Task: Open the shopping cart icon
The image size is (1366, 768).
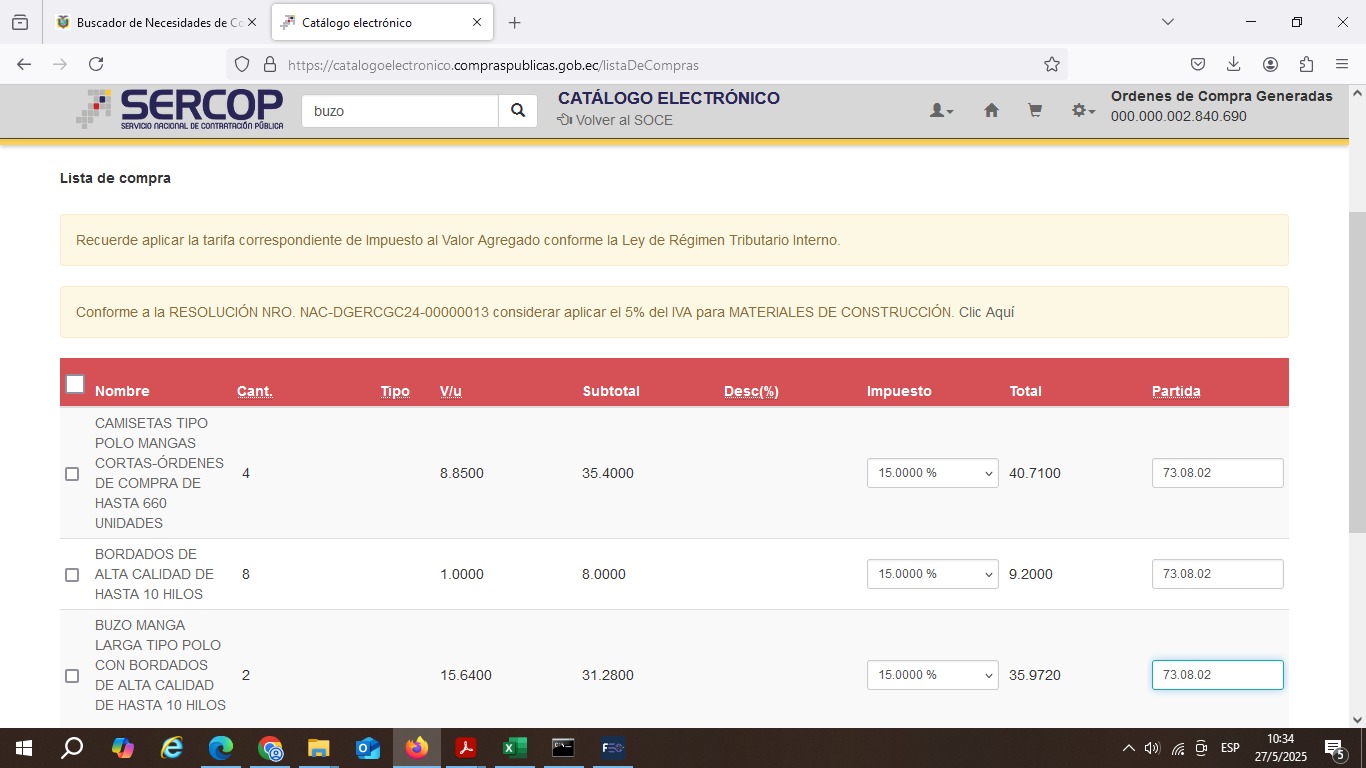Action: (1035, 111)
